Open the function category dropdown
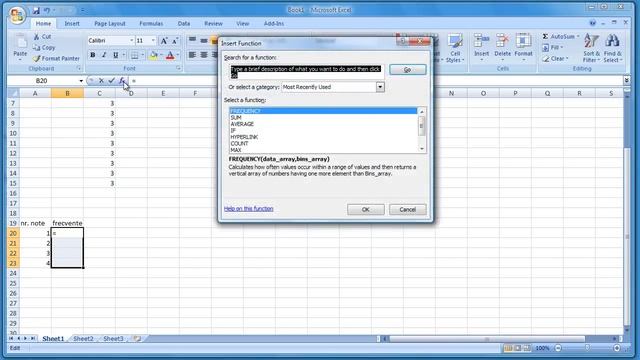The height and width of the screenshot is (360, 640). 380,87
